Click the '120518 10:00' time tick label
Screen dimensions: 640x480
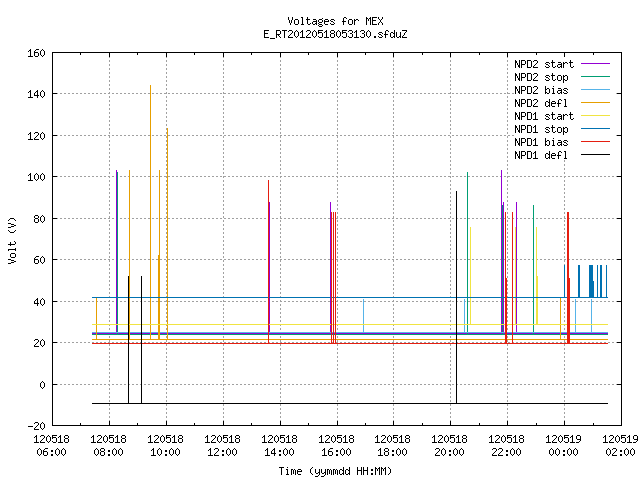pos(165,445)
